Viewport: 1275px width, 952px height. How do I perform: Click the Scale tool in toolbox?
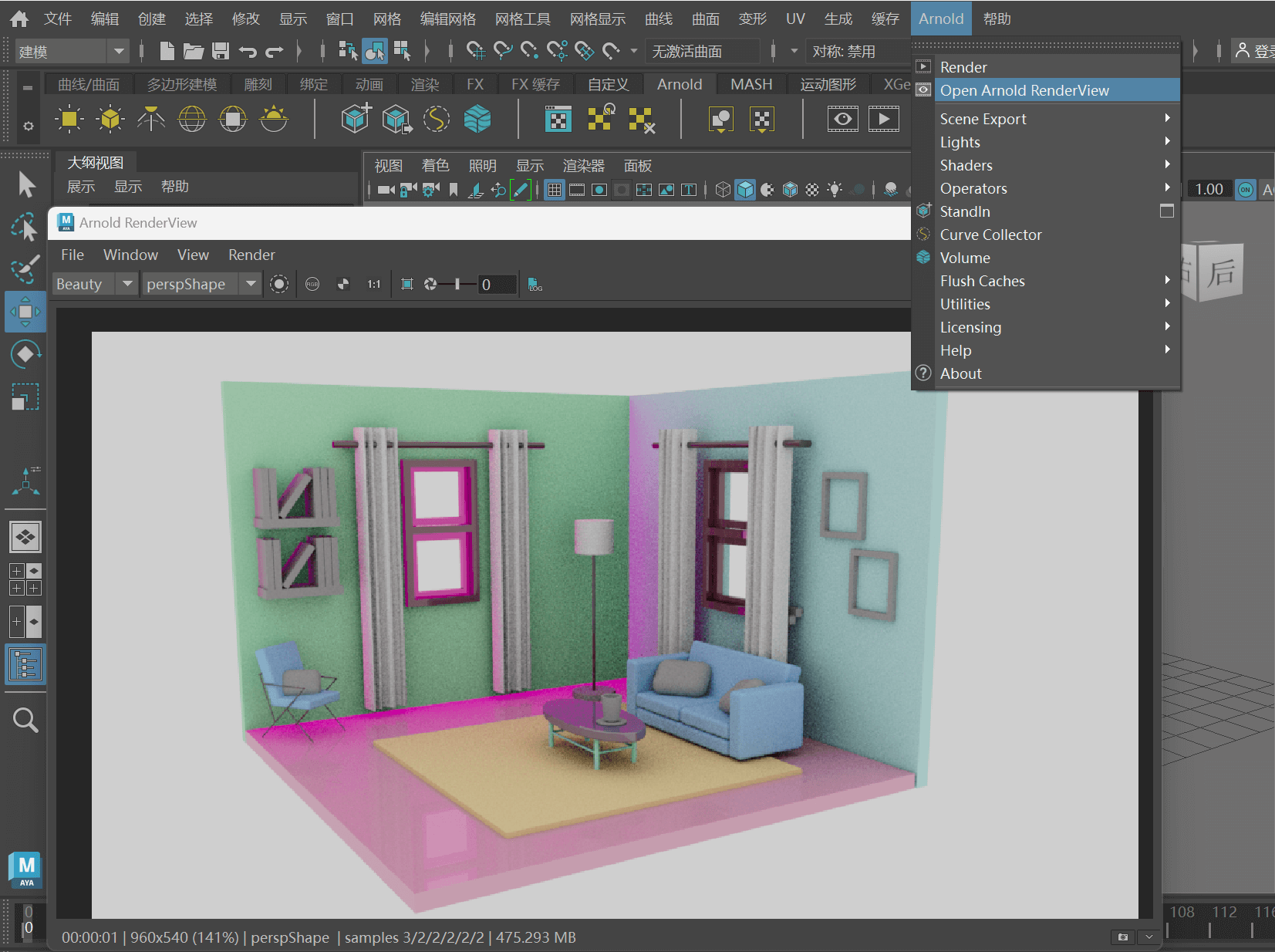25,397
